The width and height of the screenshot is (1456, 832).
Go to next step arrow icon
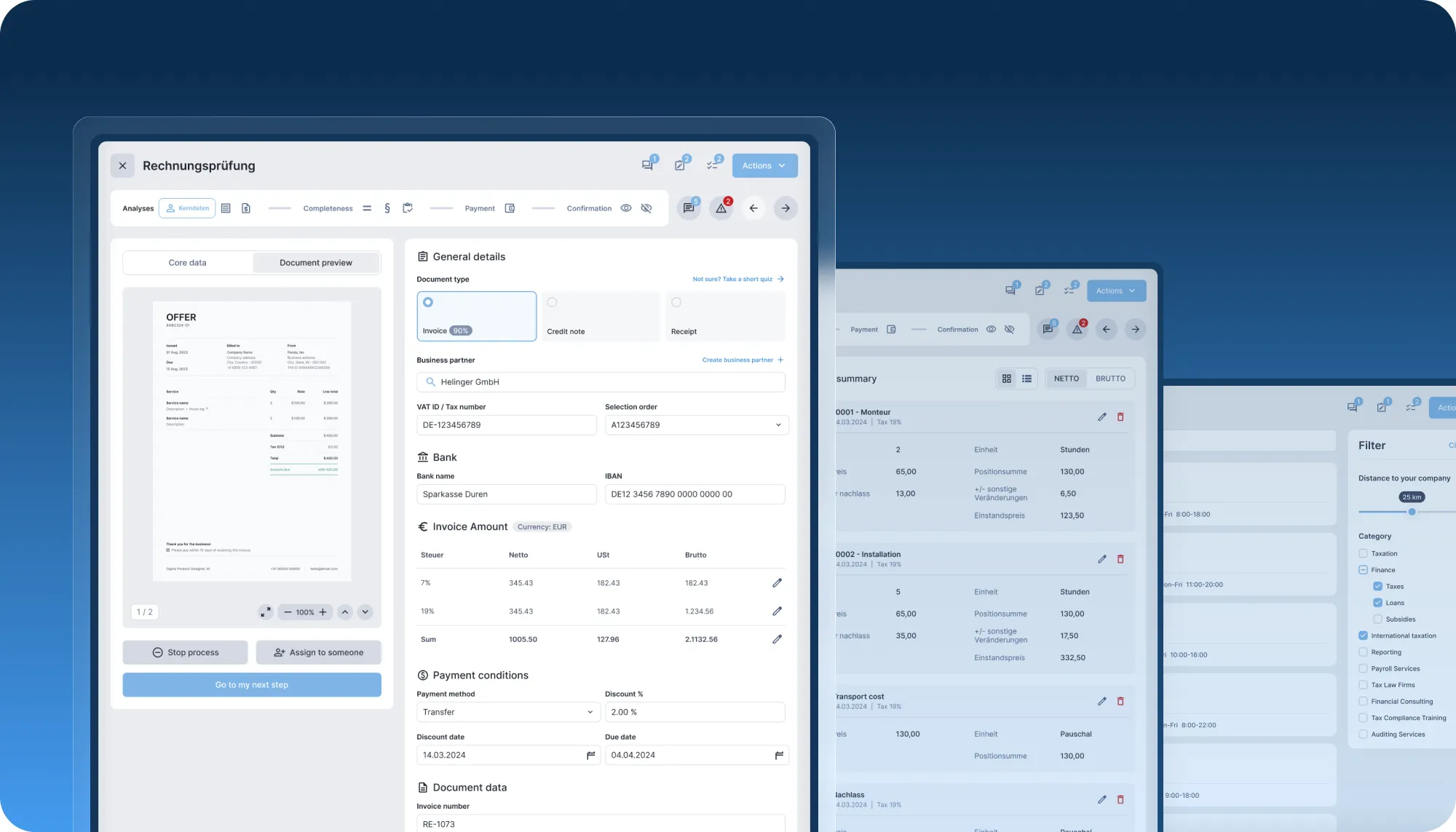[786, 208]
